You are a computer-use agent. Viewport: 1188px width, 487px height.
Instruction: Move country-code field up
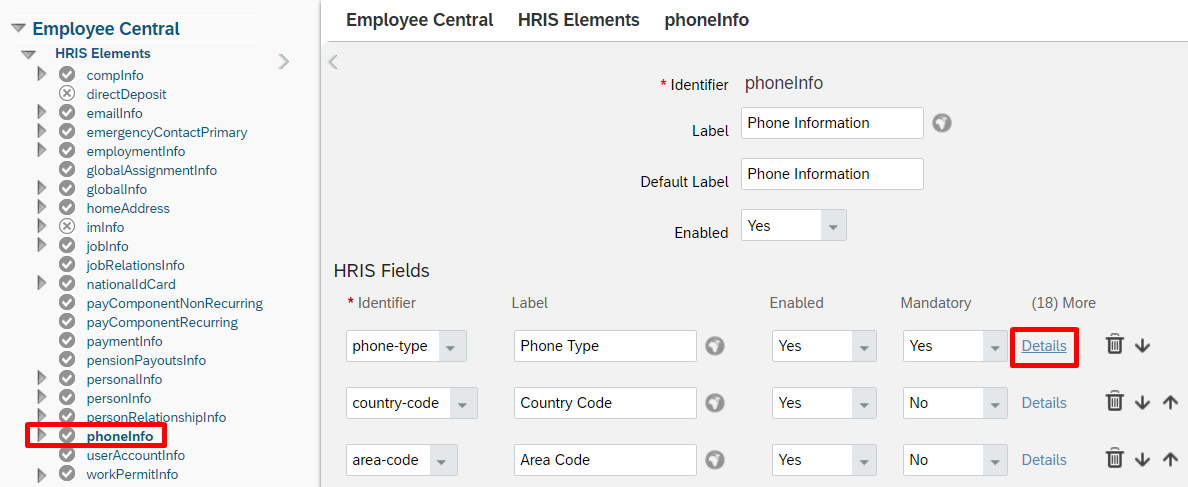(x=1170, y=403)
